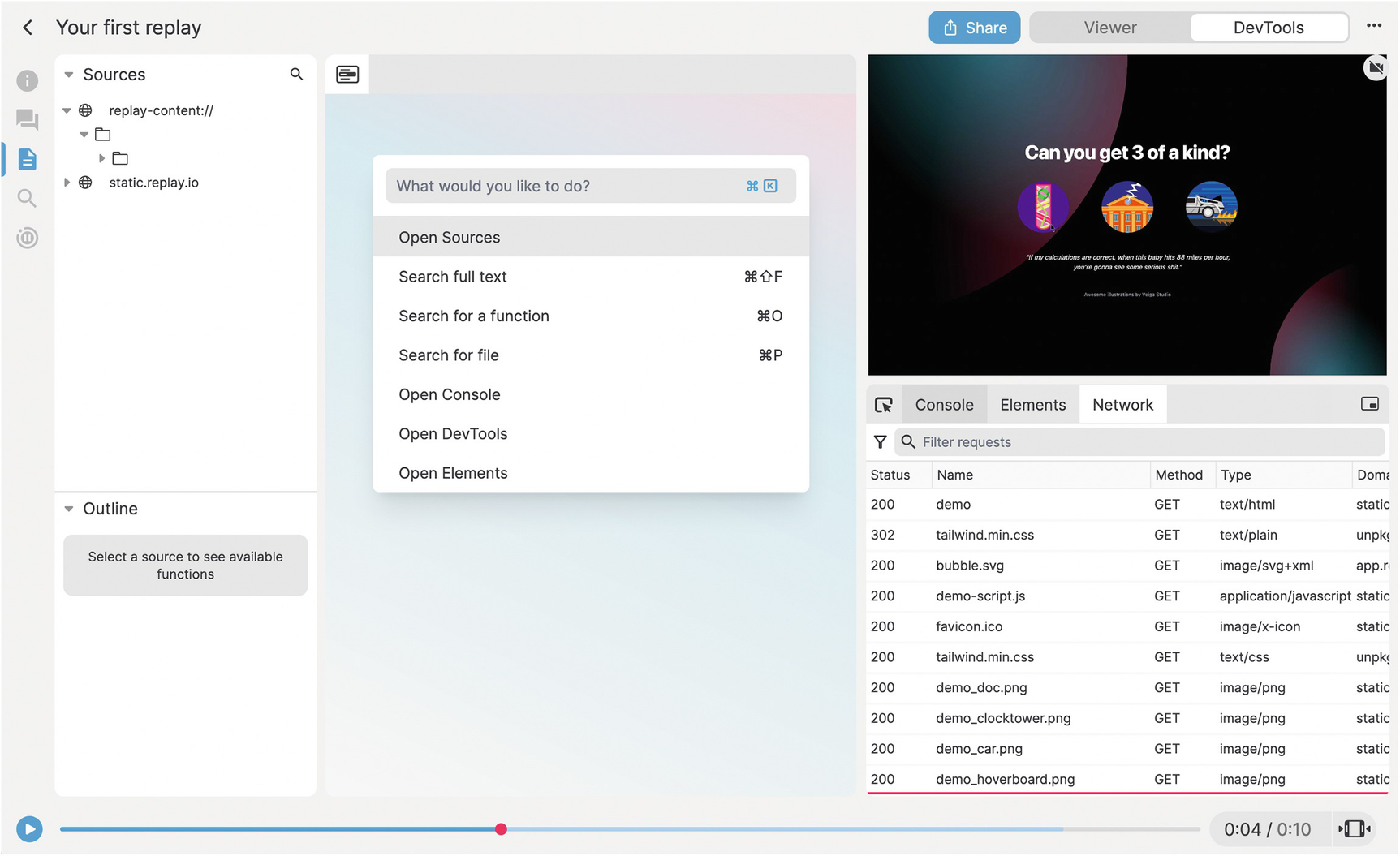This screenshot has width=1400, height=856.
Task: Click the Share button
Action: pos(974,28)
